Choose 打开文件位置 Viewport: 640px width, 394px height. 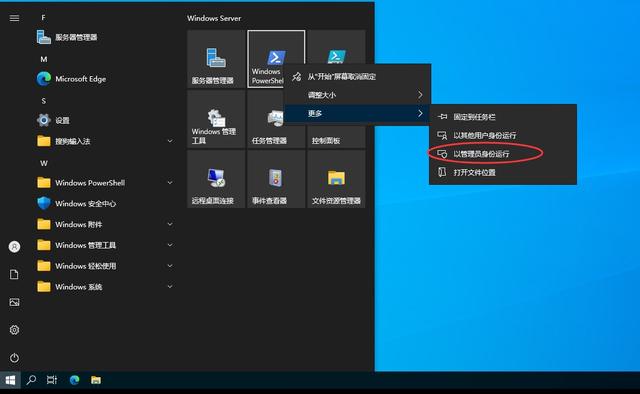click(503, 172)
